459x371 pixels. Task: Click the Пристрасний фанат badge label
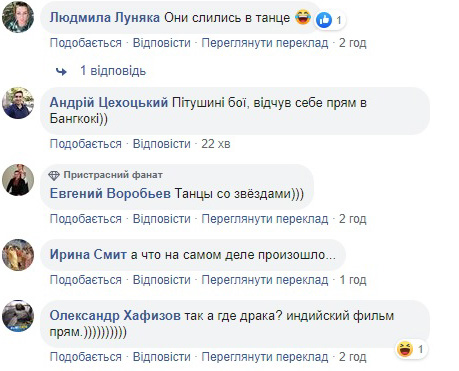(x=113, y=175)
